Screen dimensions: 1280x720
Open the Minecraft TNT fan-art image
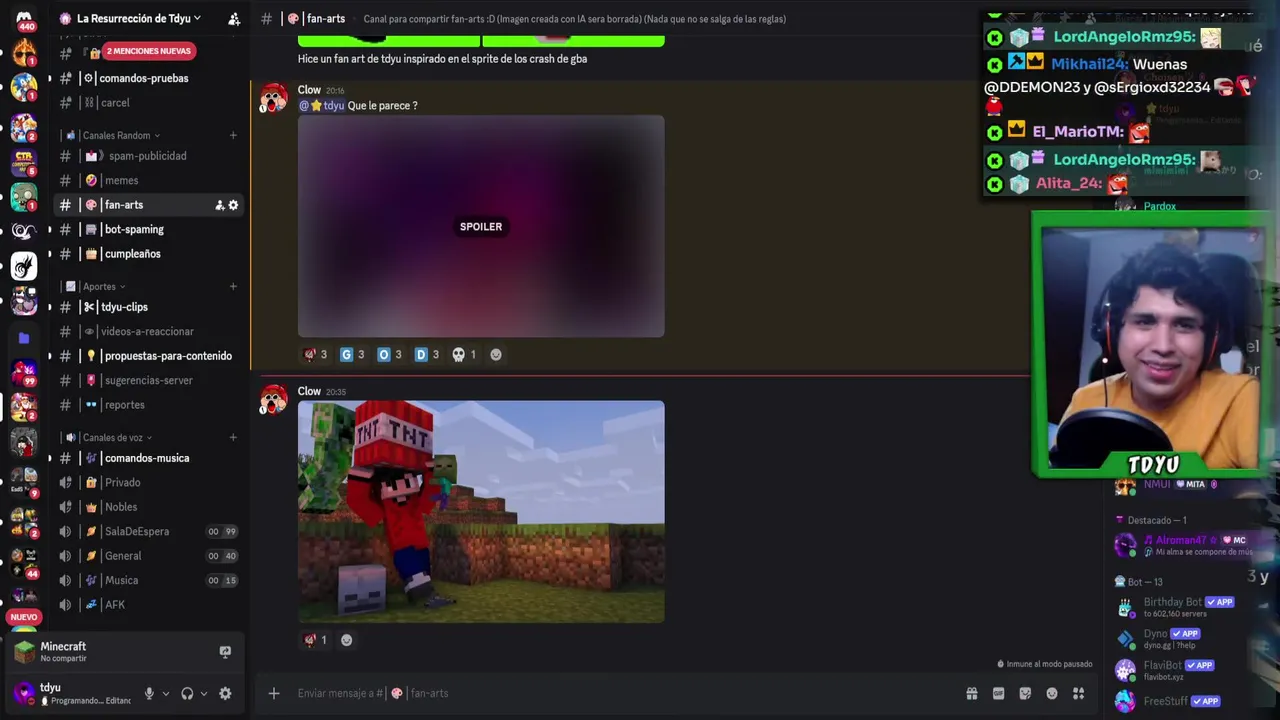(481, 512)
